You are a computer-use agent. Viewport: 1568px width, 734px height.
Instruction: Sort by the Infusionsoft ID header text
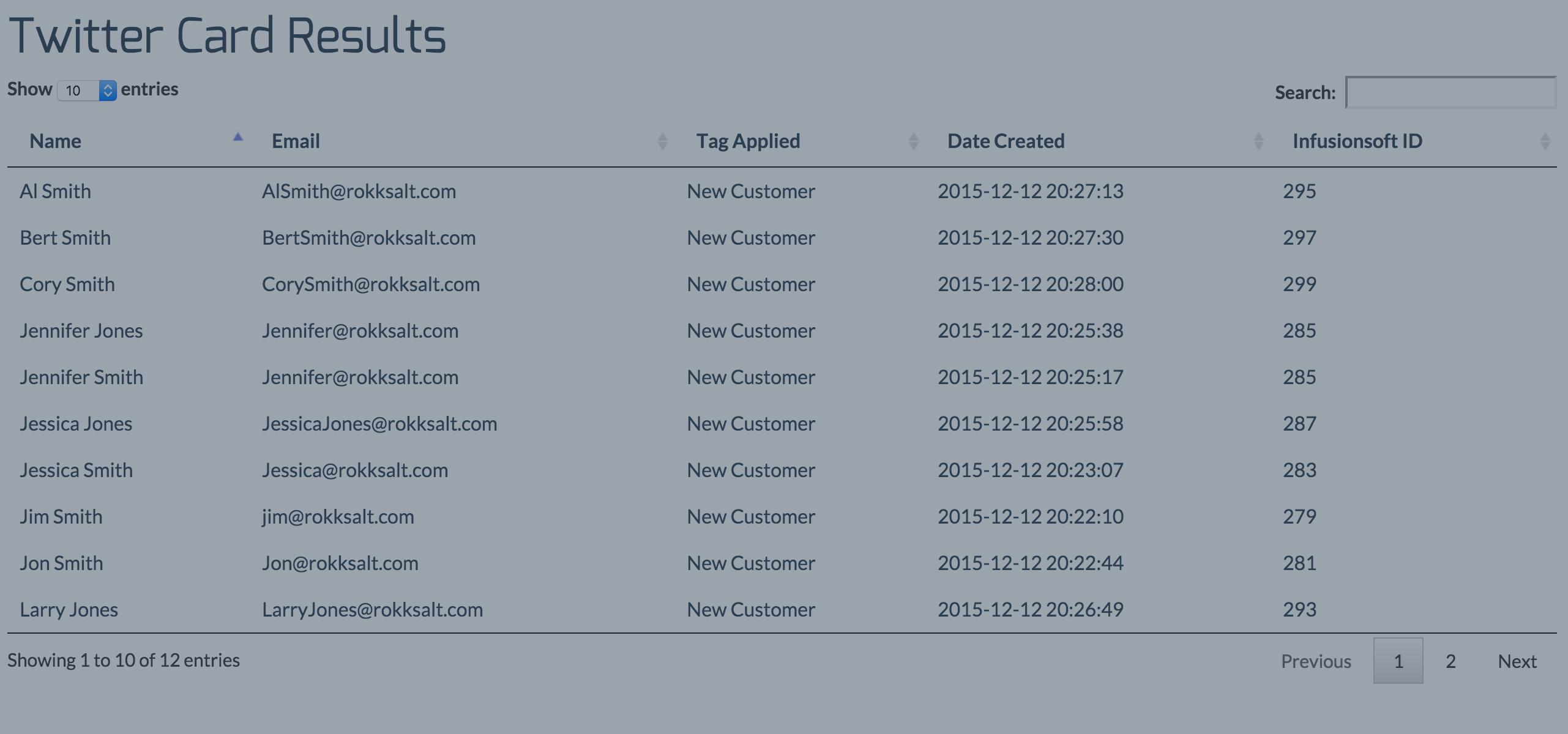(x=1357, y=141)
